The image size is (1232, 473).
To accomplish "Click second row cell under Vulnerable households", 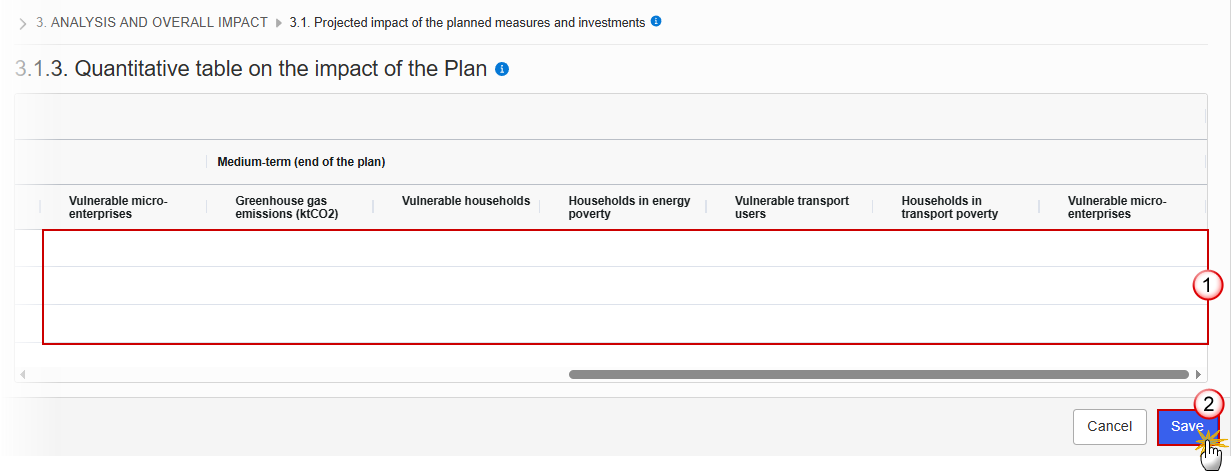I will (456, 286).
